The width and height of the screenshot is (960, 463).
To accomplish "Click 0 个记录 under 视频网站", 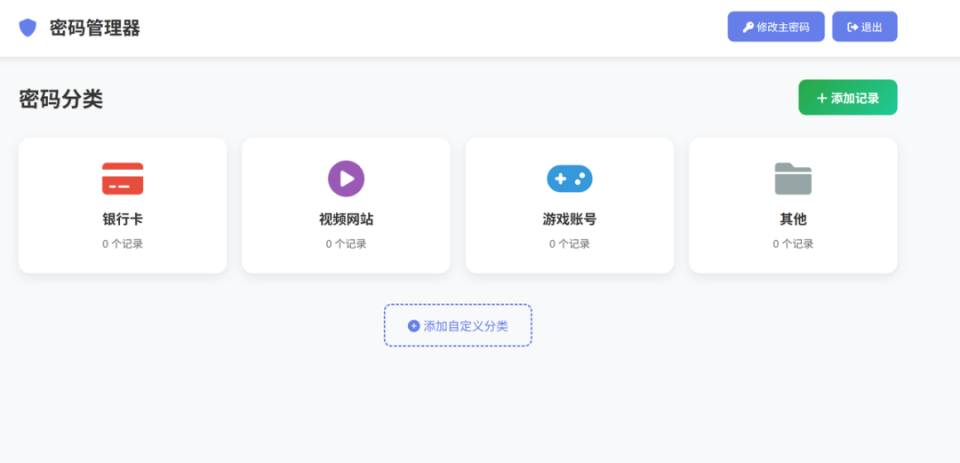I will coord(346,244).
